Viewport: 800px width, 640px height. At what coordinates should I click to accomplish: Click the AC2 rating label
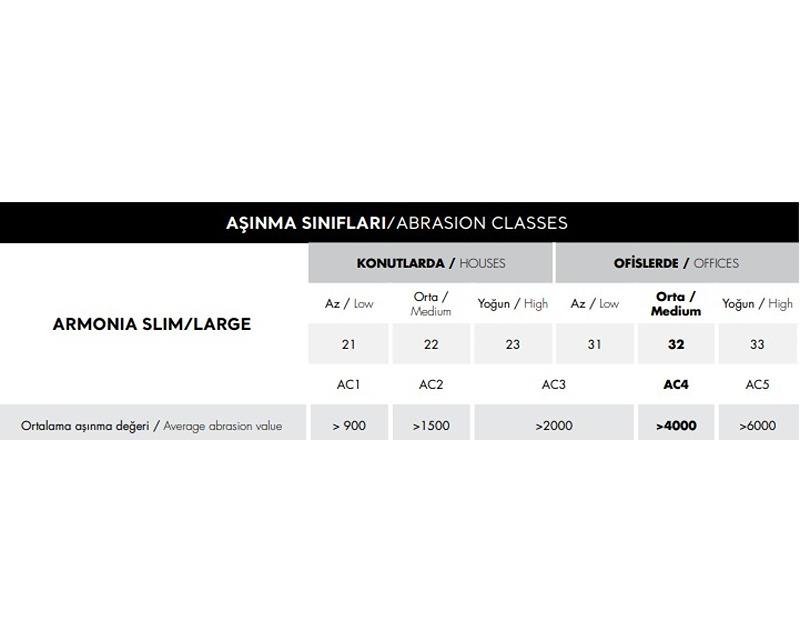coord(431,384)
